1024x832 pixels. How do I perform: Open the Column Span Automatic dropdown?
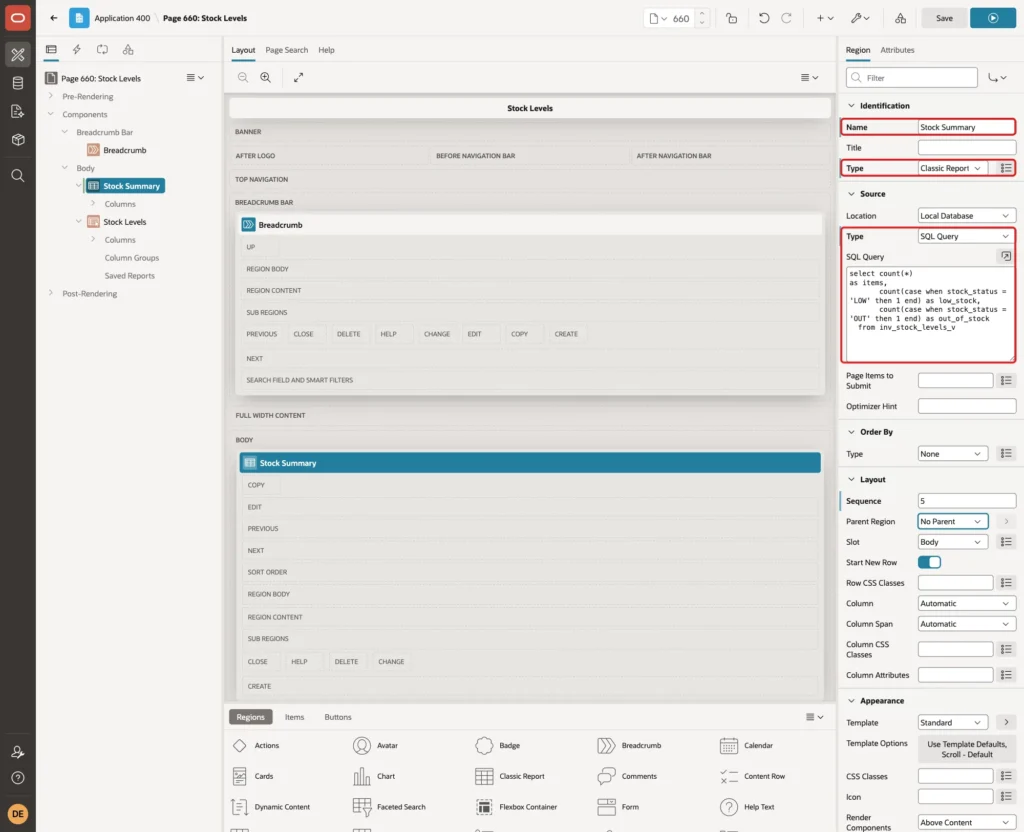click(967, 624)
